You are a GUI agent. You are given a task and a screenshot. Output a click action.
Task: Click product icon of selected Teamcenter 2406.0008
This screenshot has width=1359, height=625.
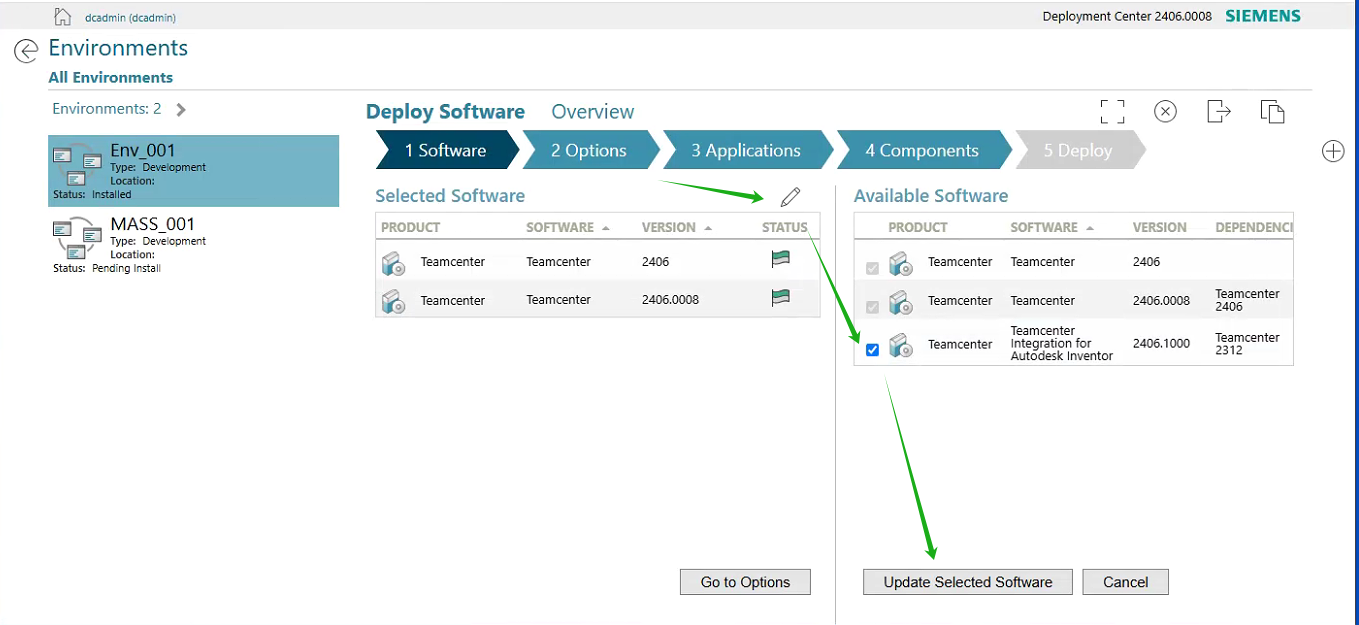pyautogui.click(x=393, y=301)
